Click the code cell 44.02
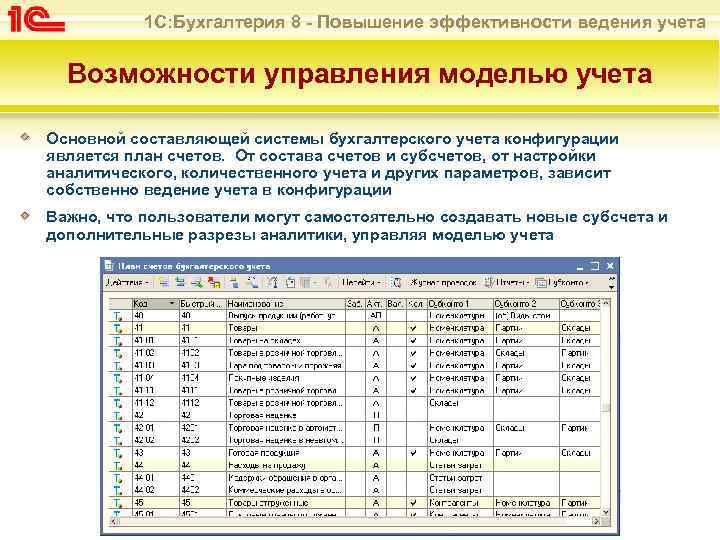This screenshot has width=720, height=540. point(156,490)
